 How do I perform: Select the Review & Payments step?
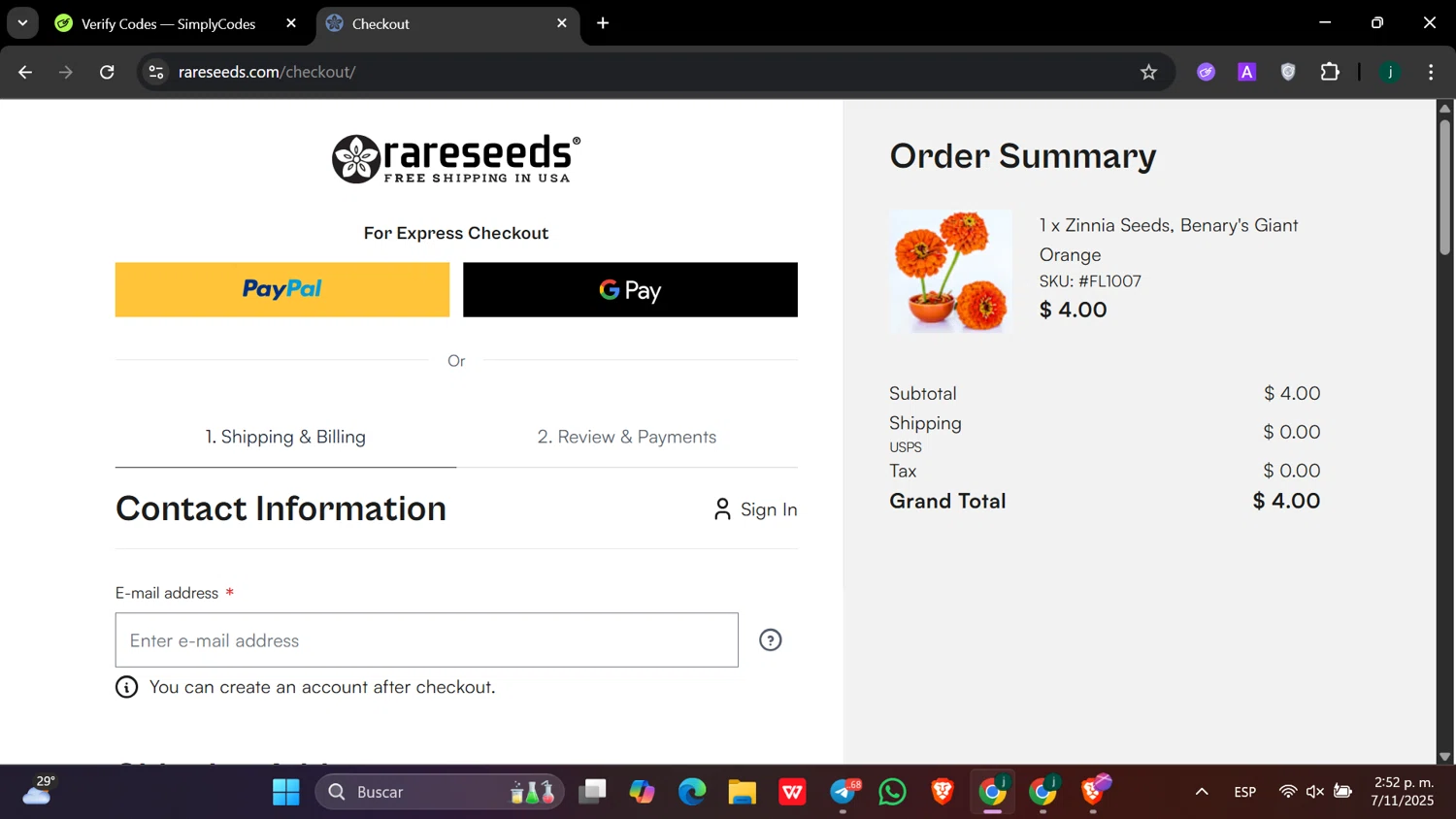(x=627, y=437)
